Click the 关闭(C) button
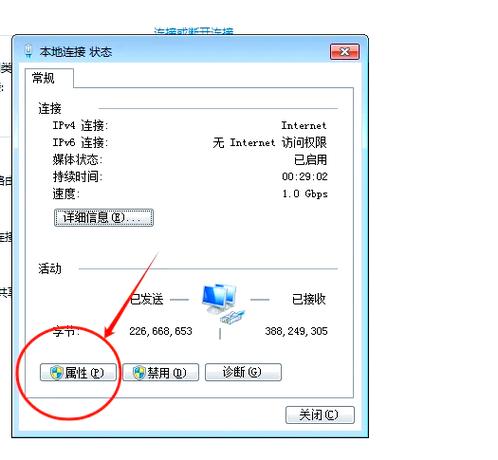The image size is (498, 460). [320, 415]
